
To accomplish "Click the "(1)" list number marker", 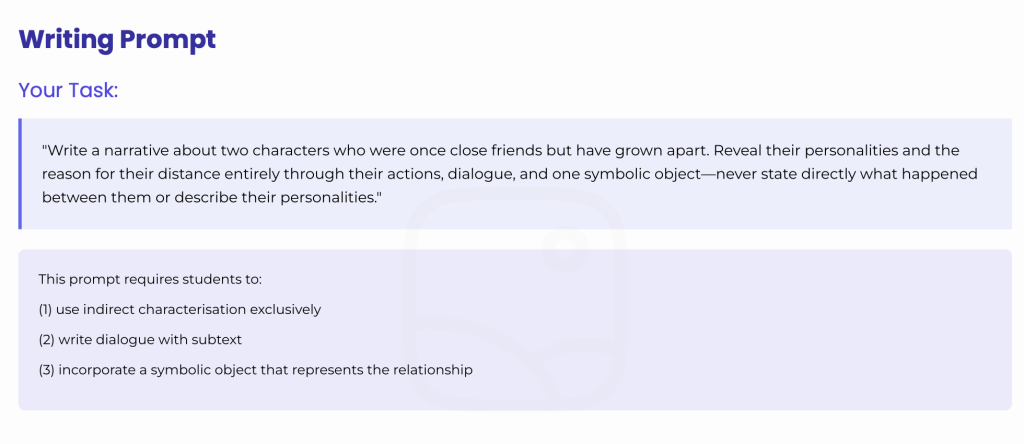I will point(45,309).
